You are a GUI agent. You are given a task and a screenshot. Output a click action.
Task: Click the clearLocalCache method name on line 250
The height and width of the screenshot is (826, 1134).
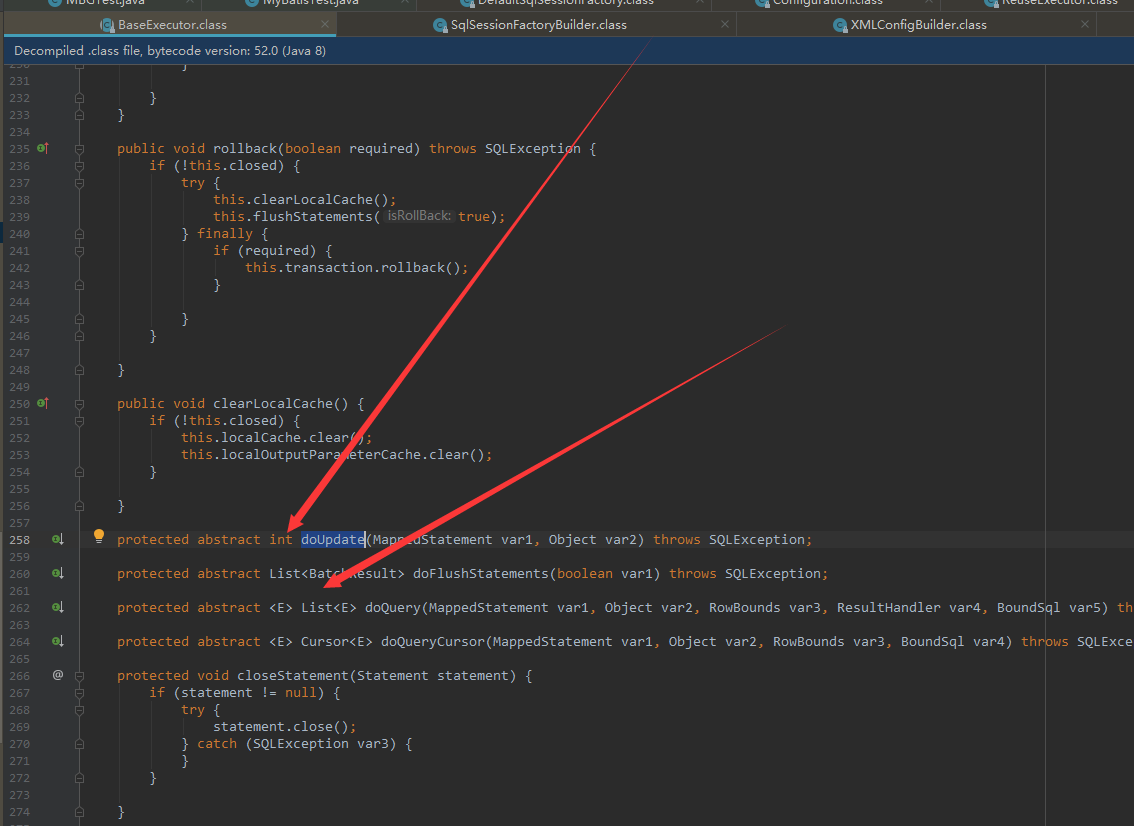click(x=273, y=404)
